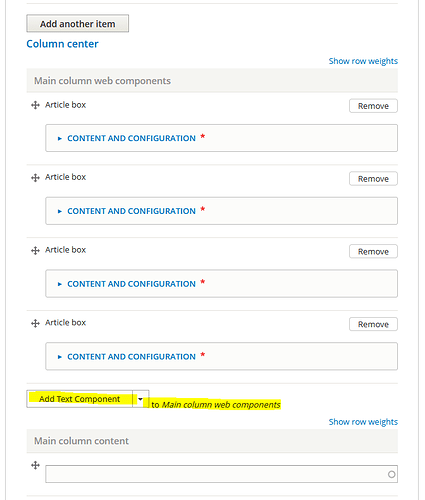The width and height of the screenshot is (425, 500).
Task: Click the second Article box drag handle
Action: [35, 178]
